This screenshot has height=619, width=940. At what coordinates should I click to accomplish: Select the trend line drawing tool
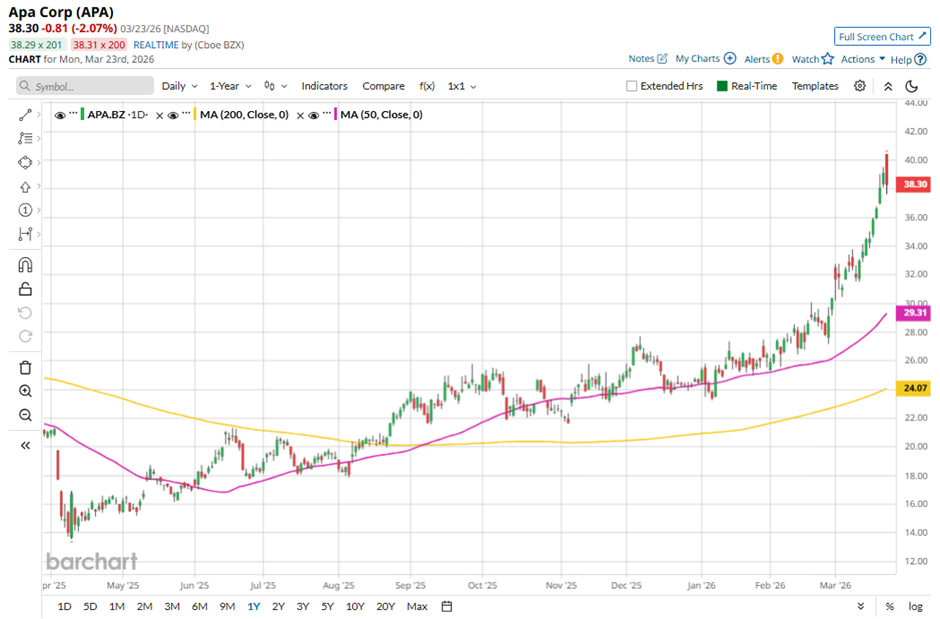25,115
